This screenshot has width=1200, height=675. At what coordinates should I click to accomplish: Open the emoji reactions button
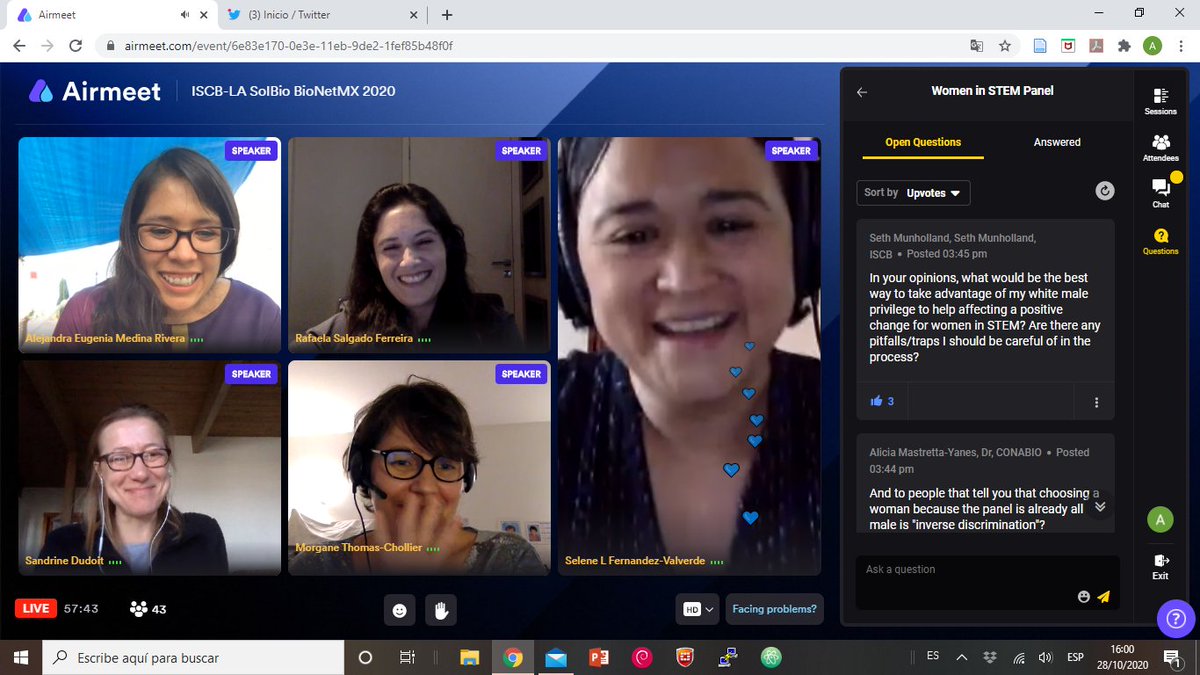(x=400, y=610)
